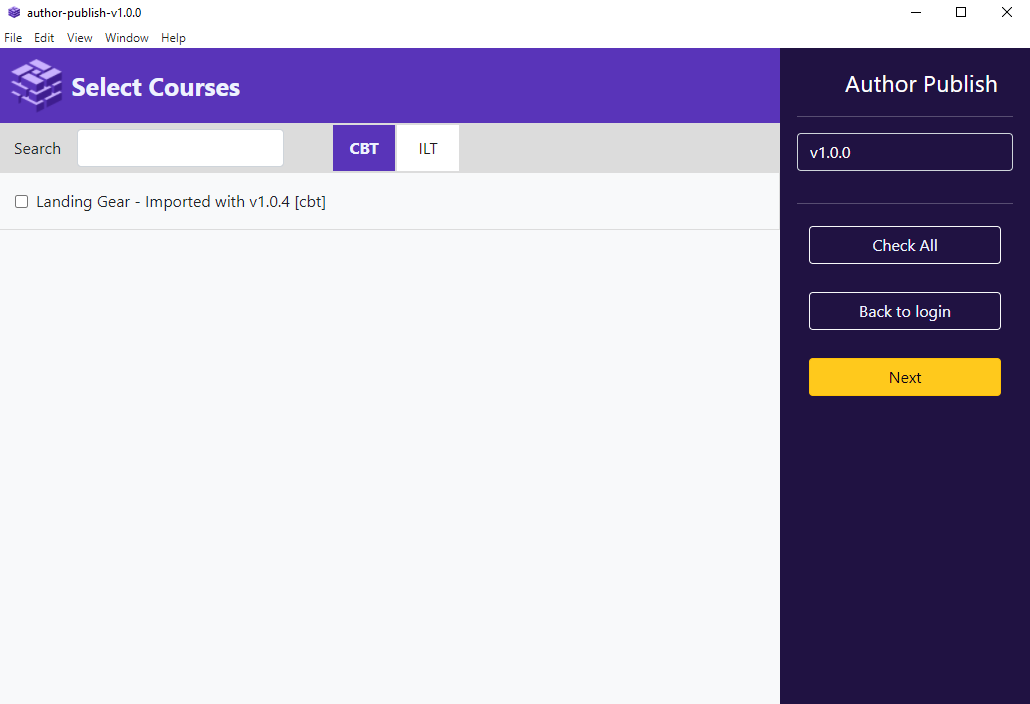Click the author-publish app icon in title bar
1030x704 pixels.
click(x=13, y=13)
